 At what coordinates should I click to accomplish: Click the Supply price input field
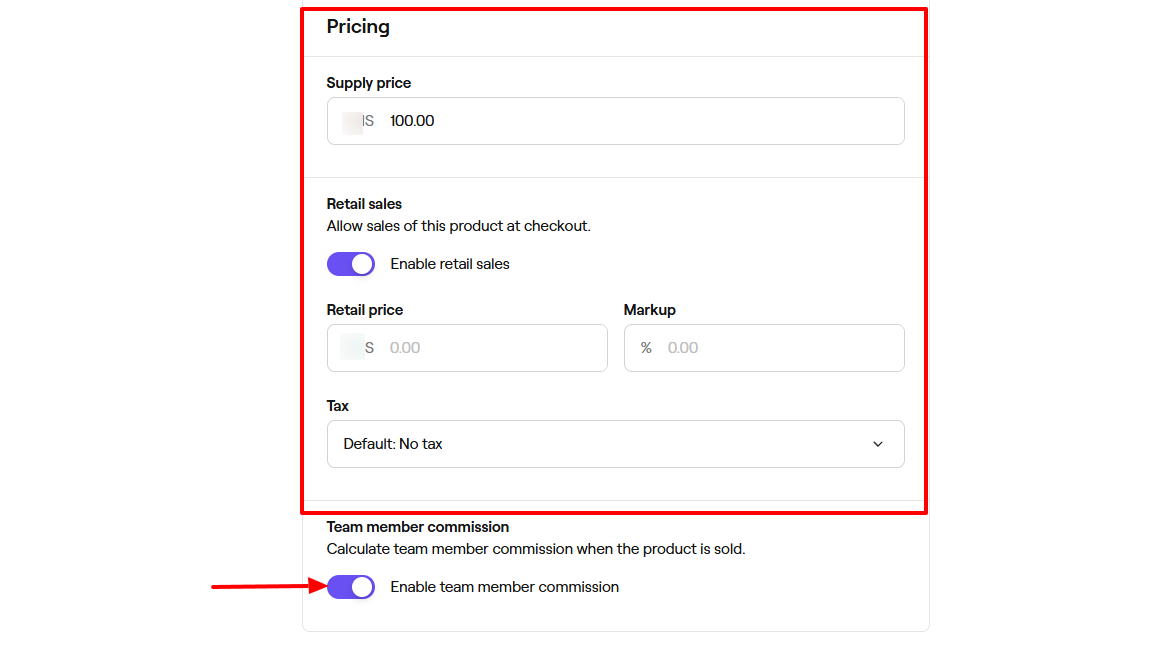click(x=615, y=120)
